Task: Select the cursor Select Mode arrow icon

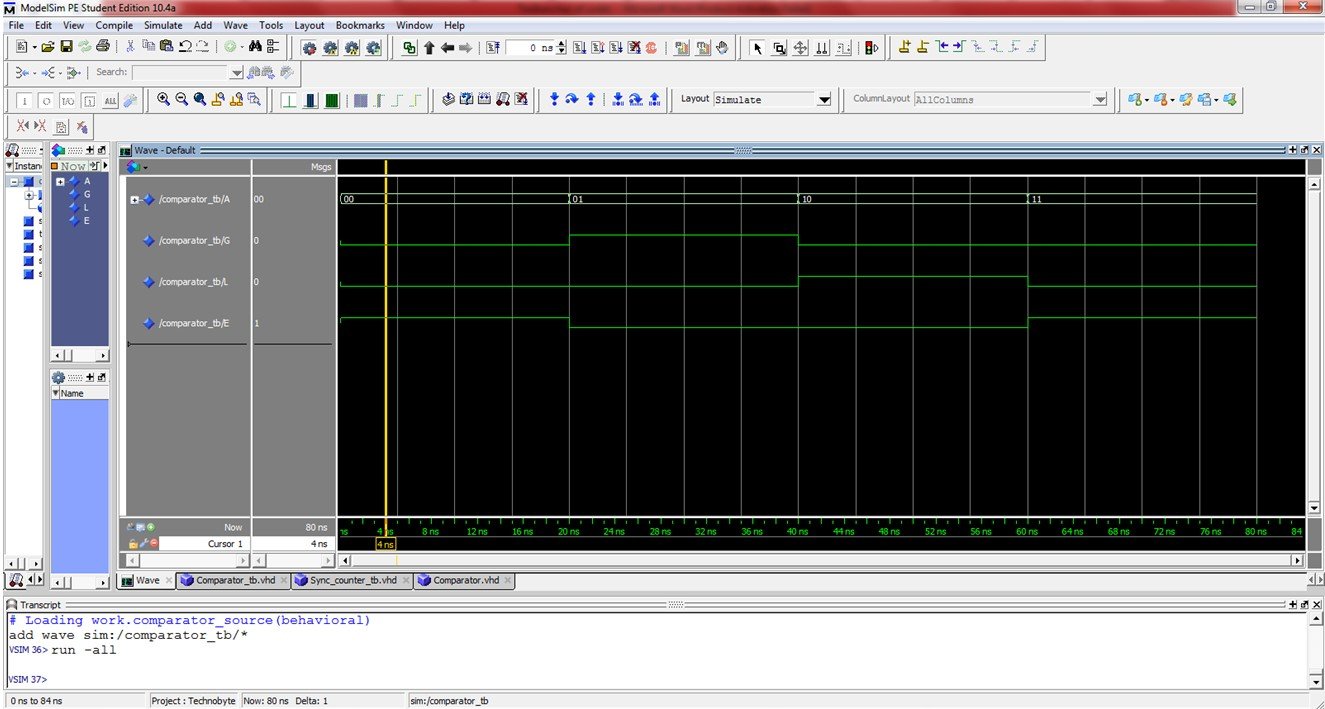Action: point(757,47)
